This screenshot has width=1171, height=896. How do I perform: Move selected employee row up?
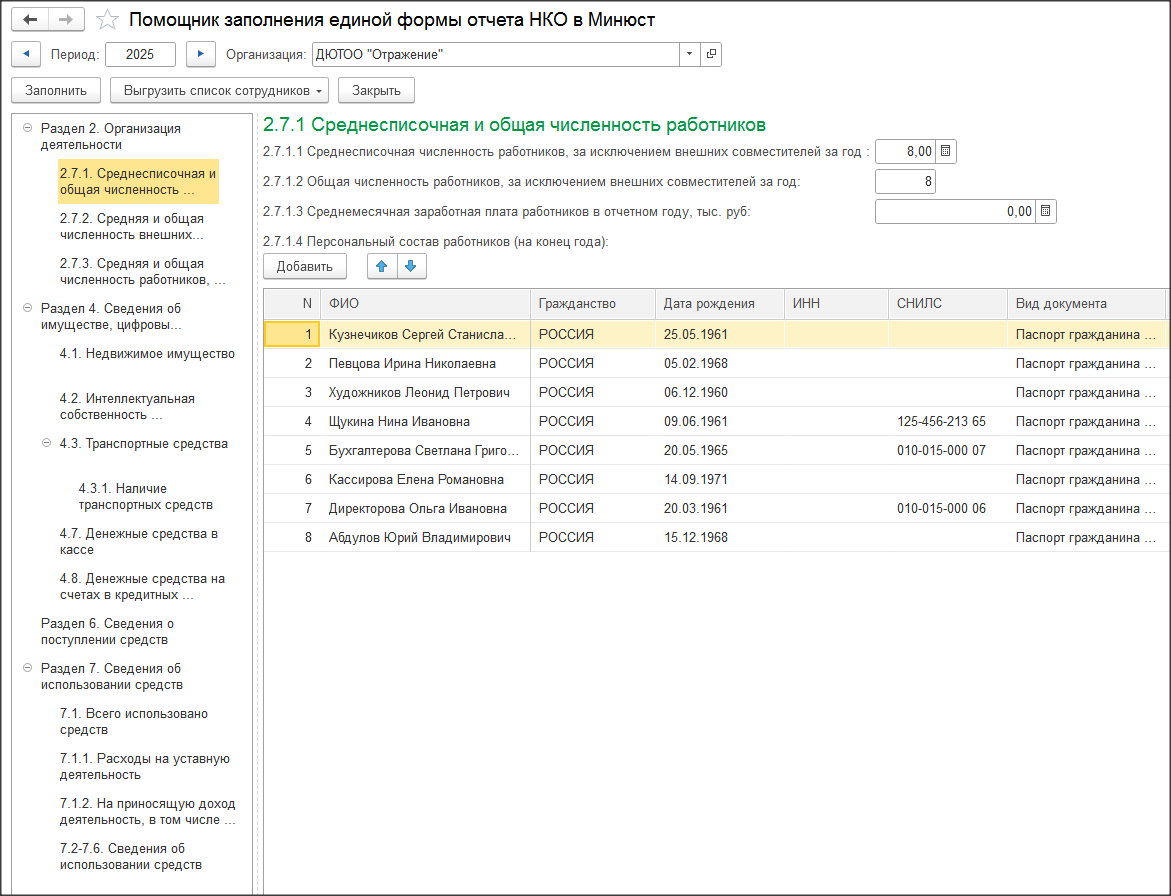(382, 266)
